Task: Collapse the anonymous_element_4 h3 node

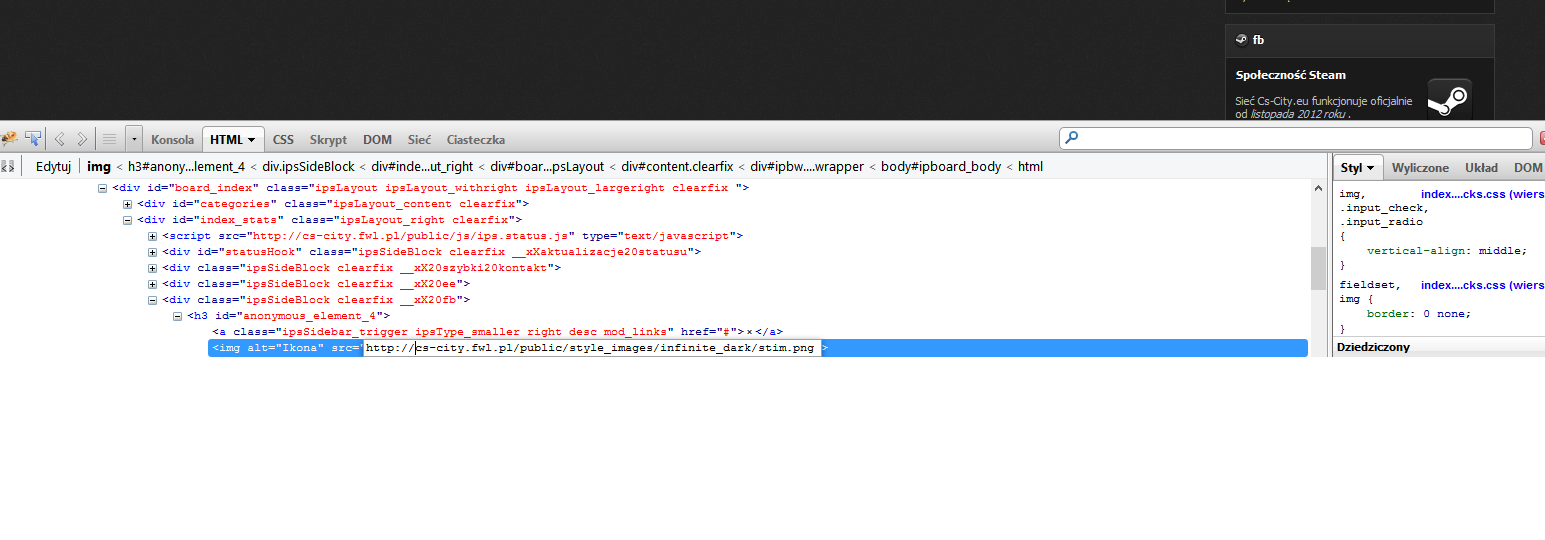Action: [177, 316]
